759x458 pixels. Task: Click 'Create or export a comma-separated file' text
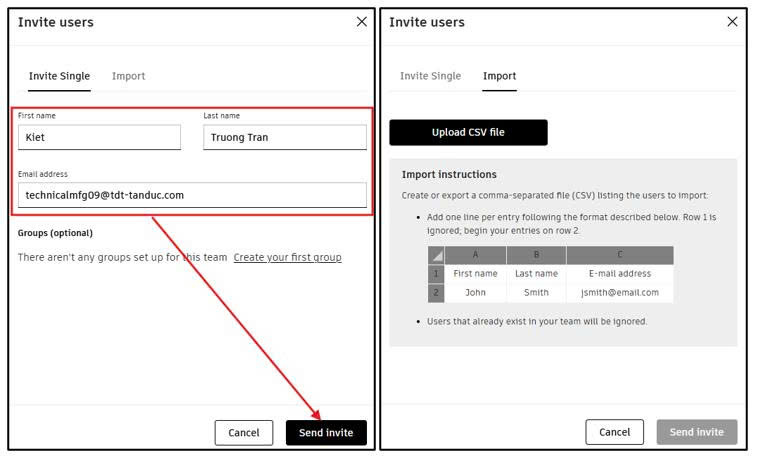(555, 196)
